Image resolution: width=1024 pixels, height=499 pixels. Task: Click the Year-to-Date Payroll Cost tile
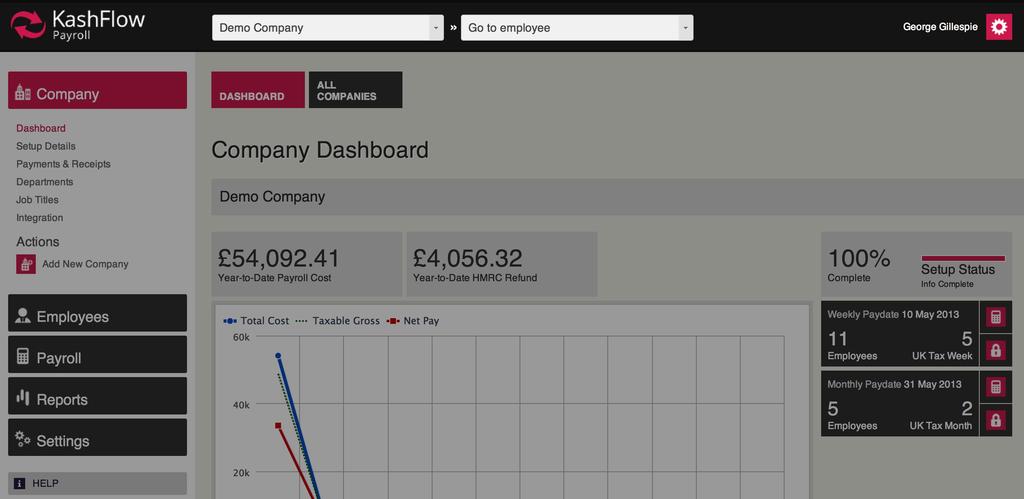(x=306, y=264)
